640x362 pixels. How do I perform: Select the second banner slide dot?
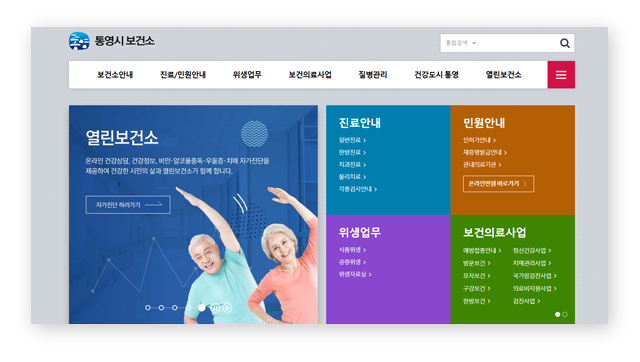(x=161, y=308)
